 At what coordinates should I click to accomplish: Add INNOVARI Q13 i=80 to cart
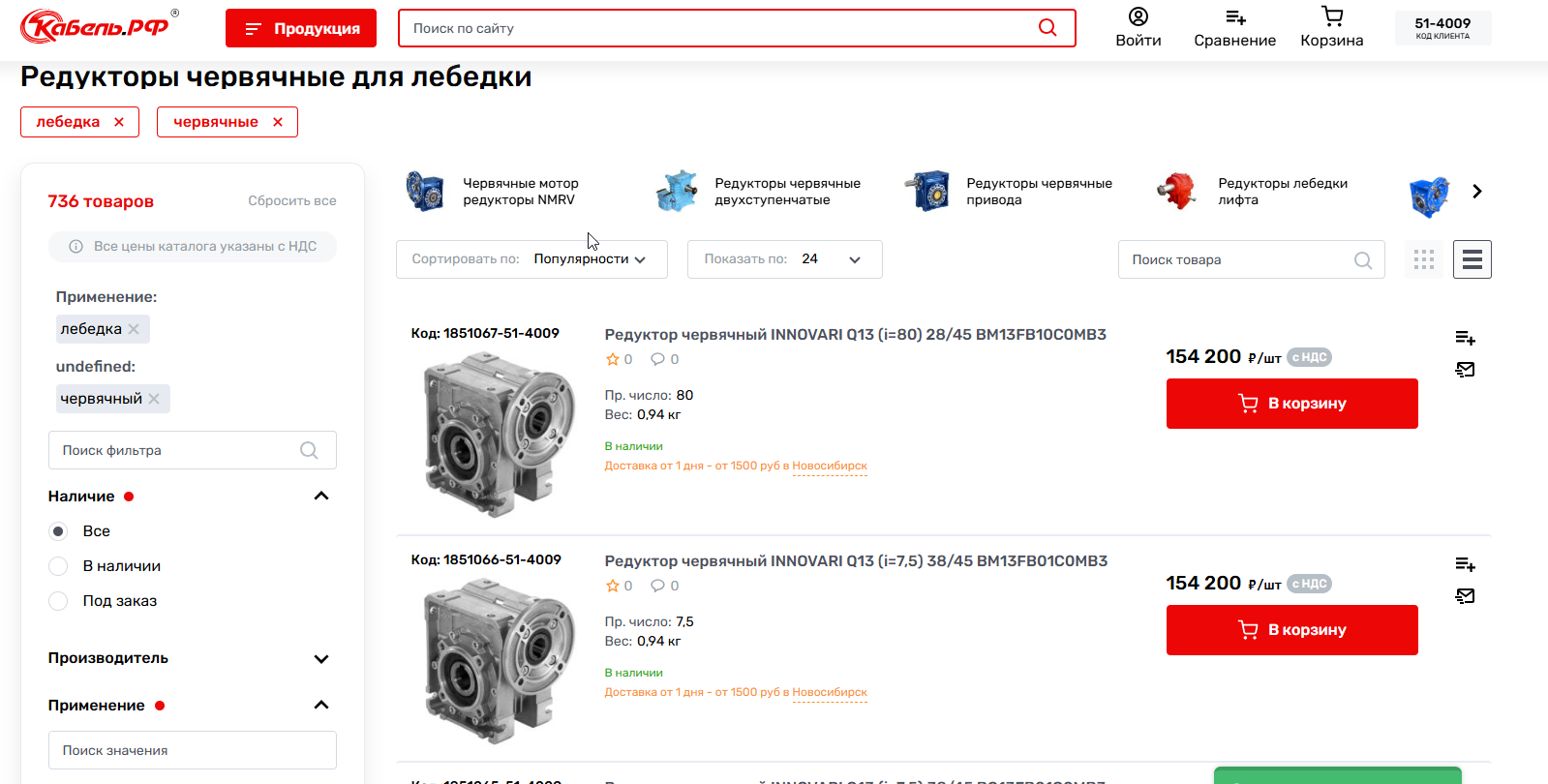click(1291, 404)
